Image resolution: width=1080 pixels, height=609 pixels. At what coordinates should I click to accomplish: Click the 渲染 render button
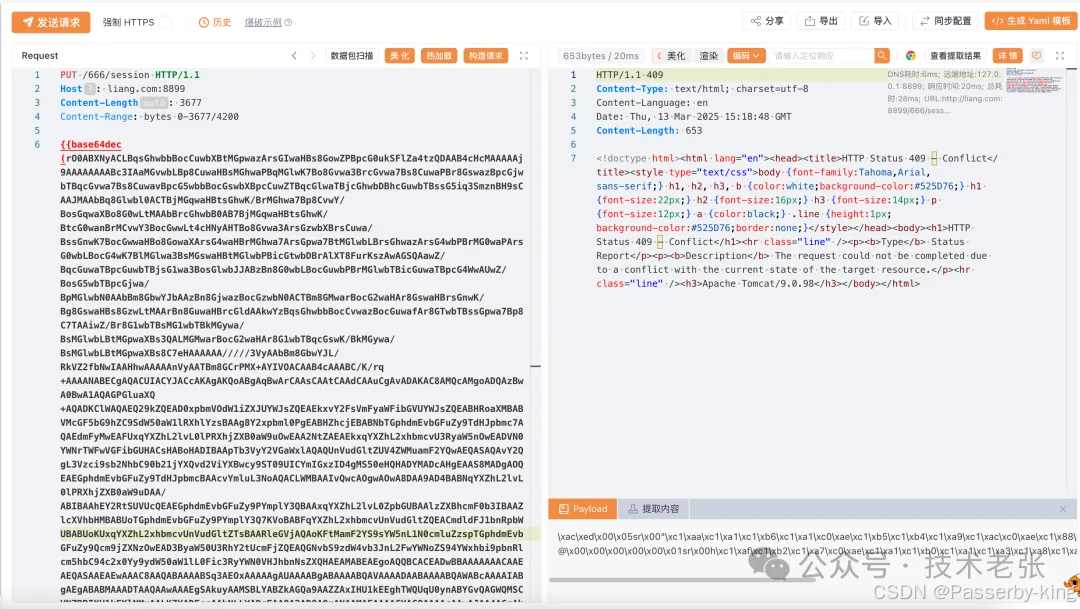click(709, 56)
